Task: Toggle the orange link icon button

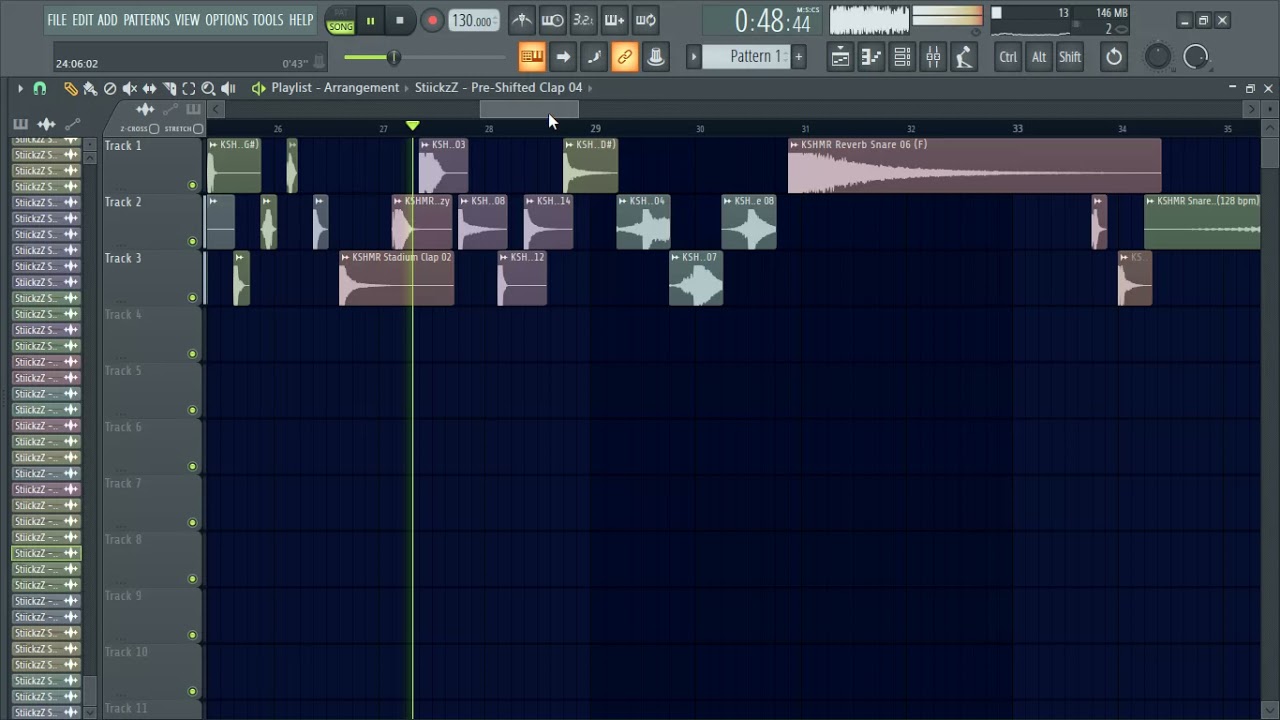Action: 625,57
